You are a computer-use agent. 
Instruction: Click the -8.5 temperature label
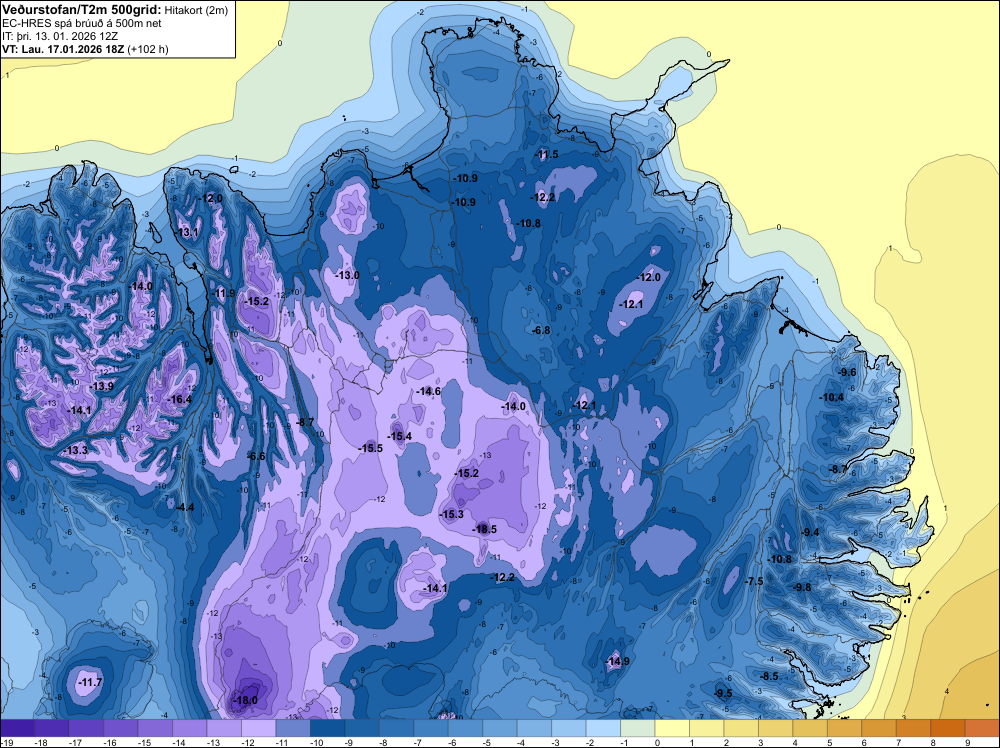769,677
